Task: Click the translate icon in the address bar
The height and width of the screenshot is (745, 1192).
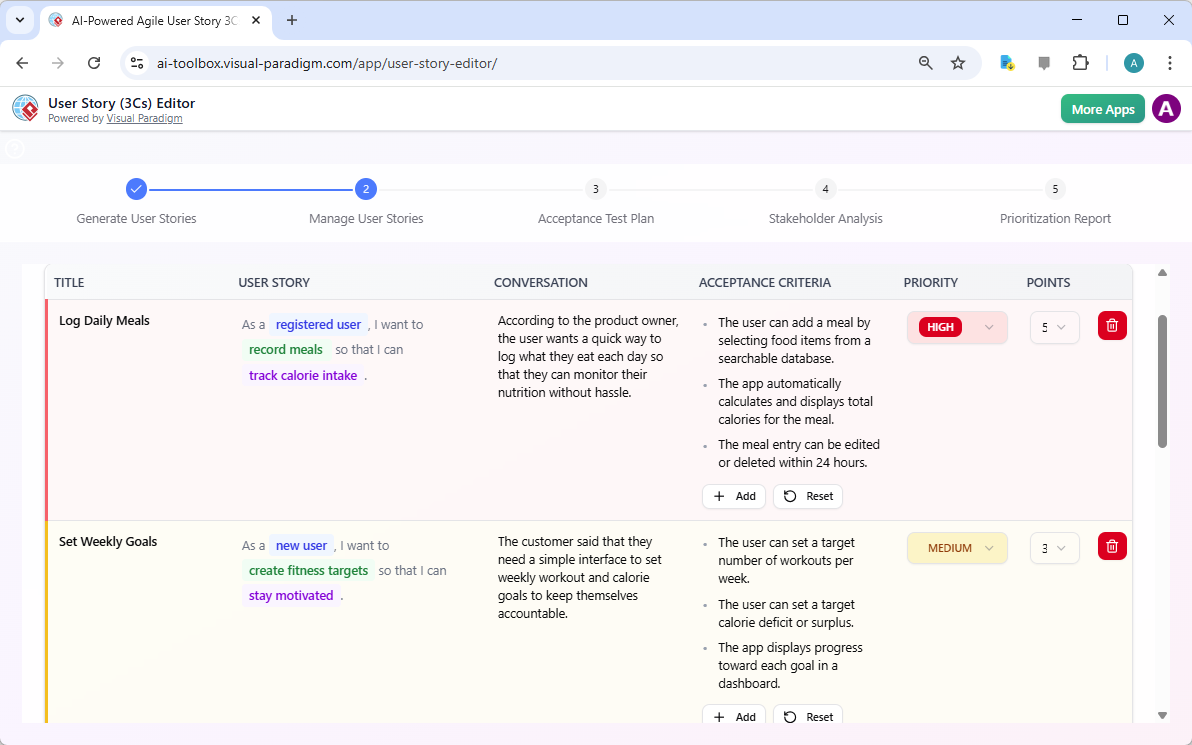Action: click(1006, 62)
